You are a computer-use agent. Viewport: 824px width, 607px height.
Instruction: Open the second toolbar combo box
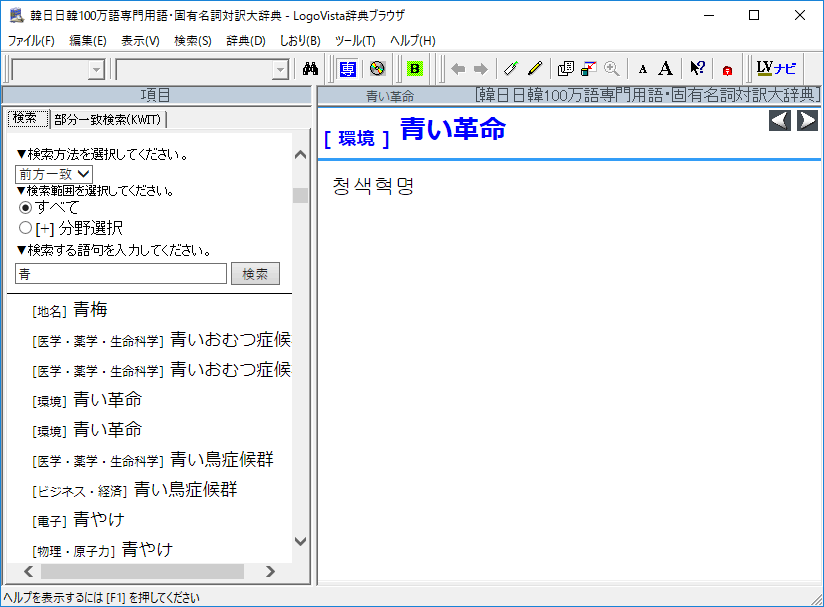click(x=280, y=69)
